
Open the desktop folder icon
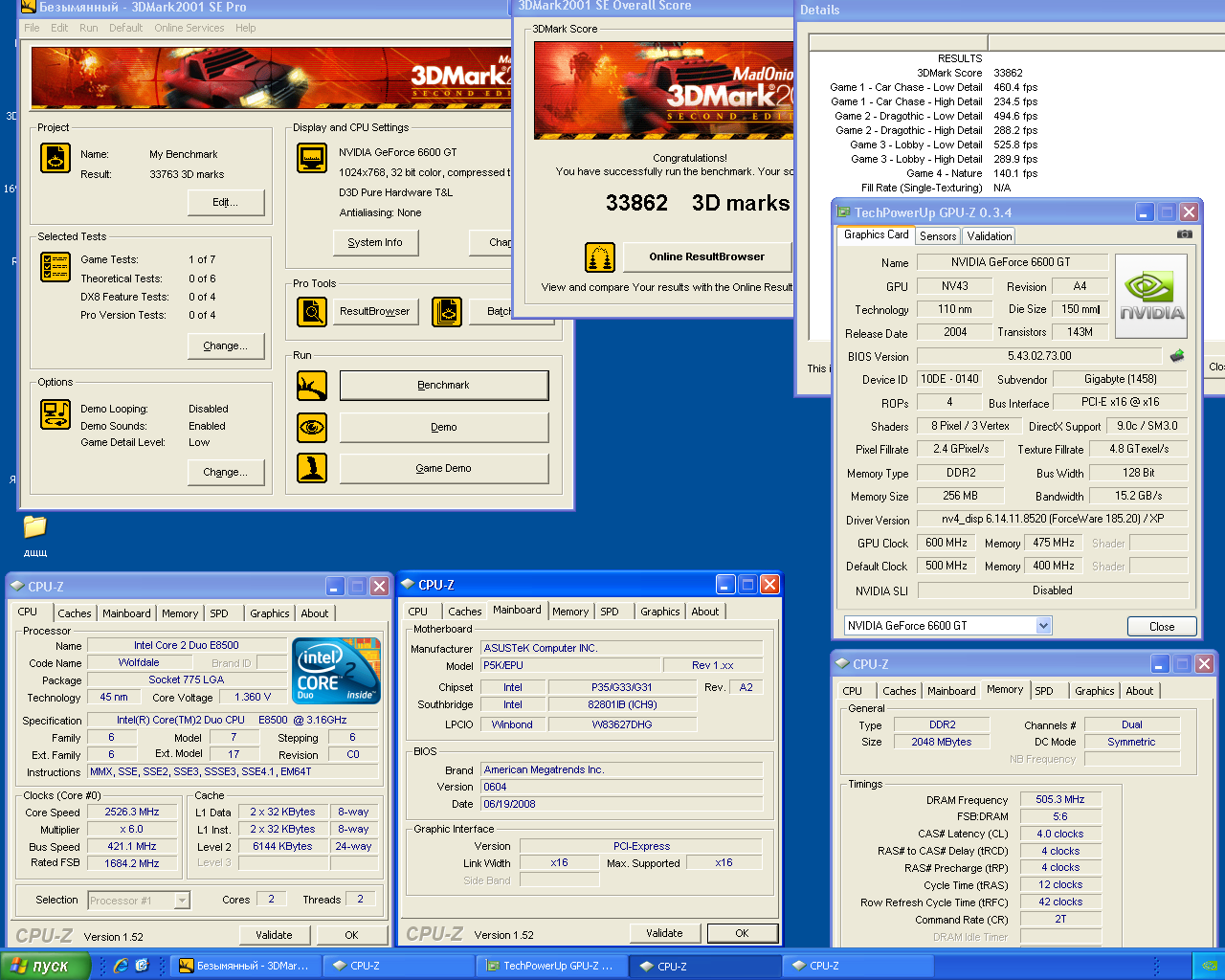[x=34, y=526]
